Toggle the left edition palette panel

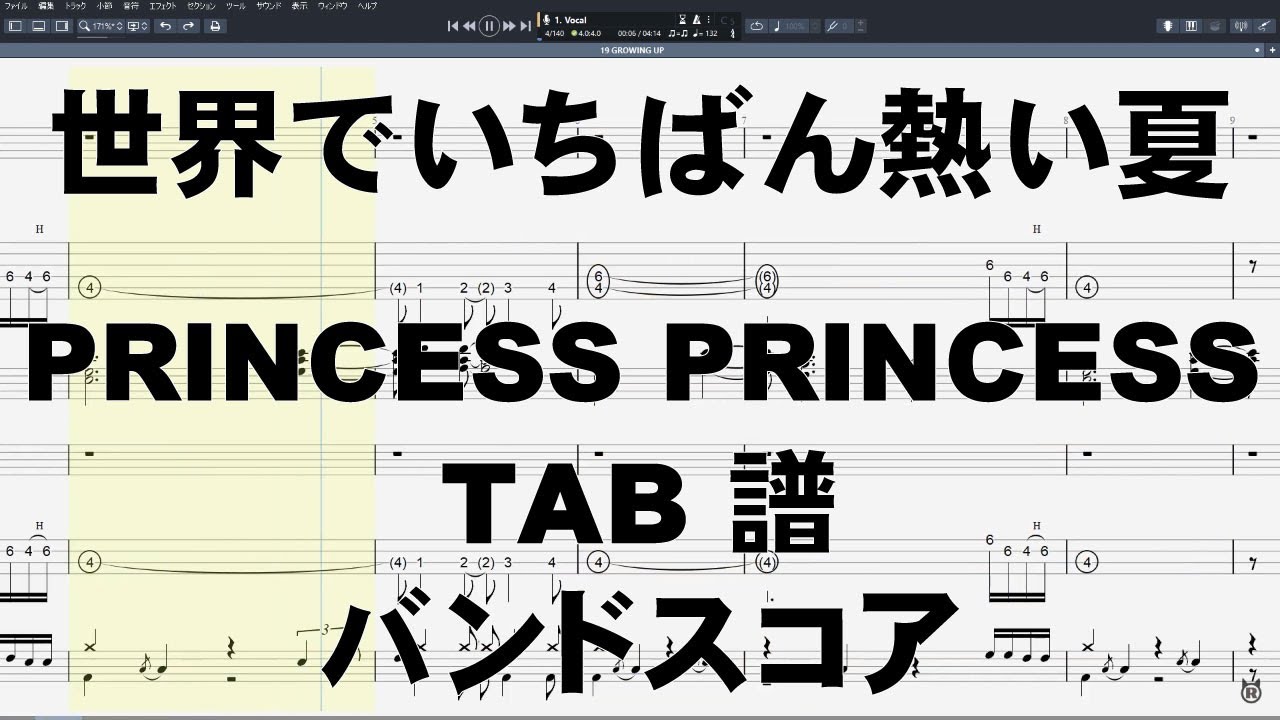[x=15, y=26]
